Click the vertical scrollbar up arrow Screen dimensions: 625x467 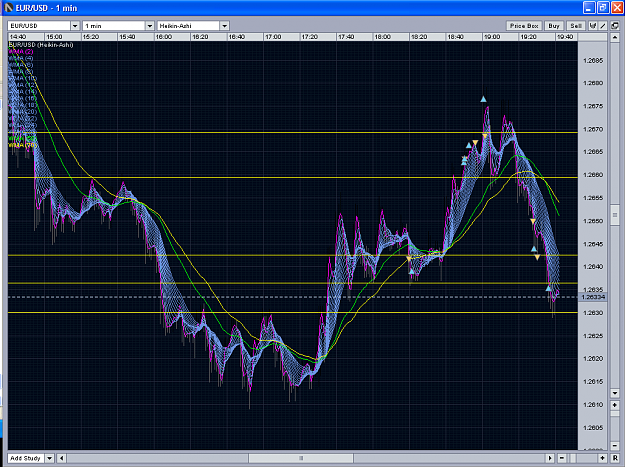click(x=615, y=37)
